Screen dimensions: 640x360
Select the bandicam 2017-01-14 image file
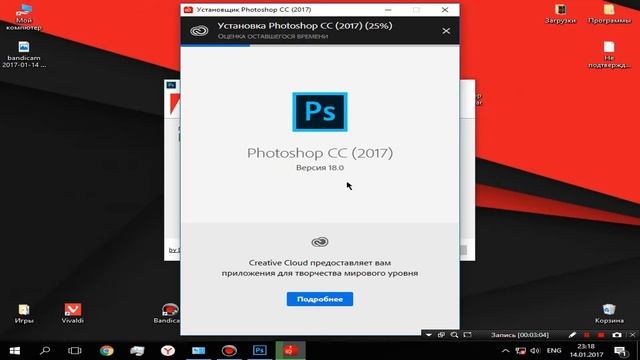pos(24,55)
